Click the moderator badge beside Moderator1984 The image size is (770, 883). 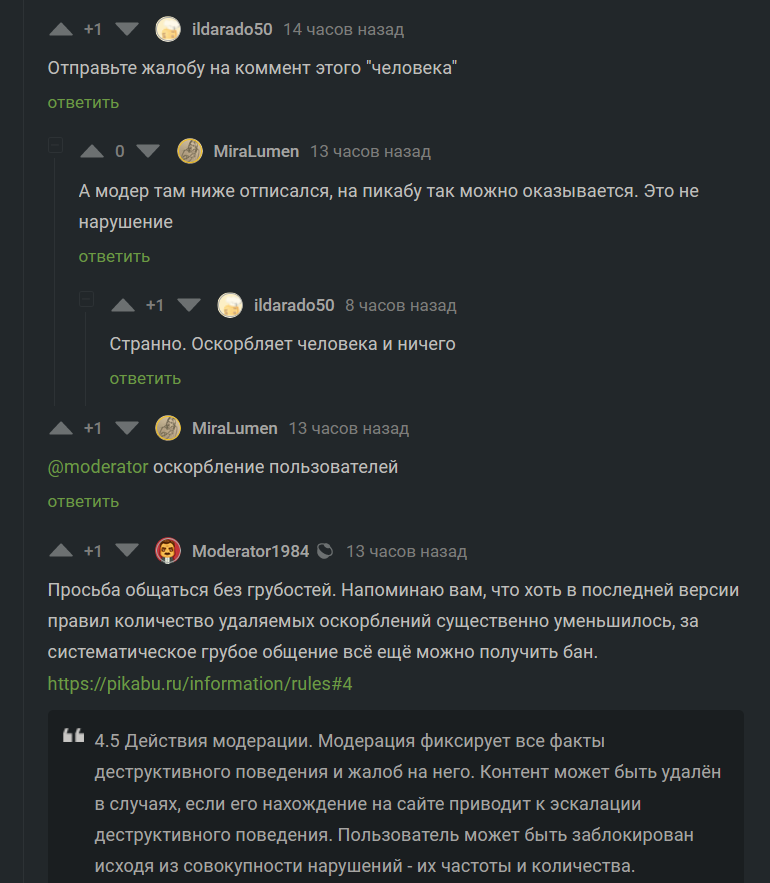click(x=324, y=551)
